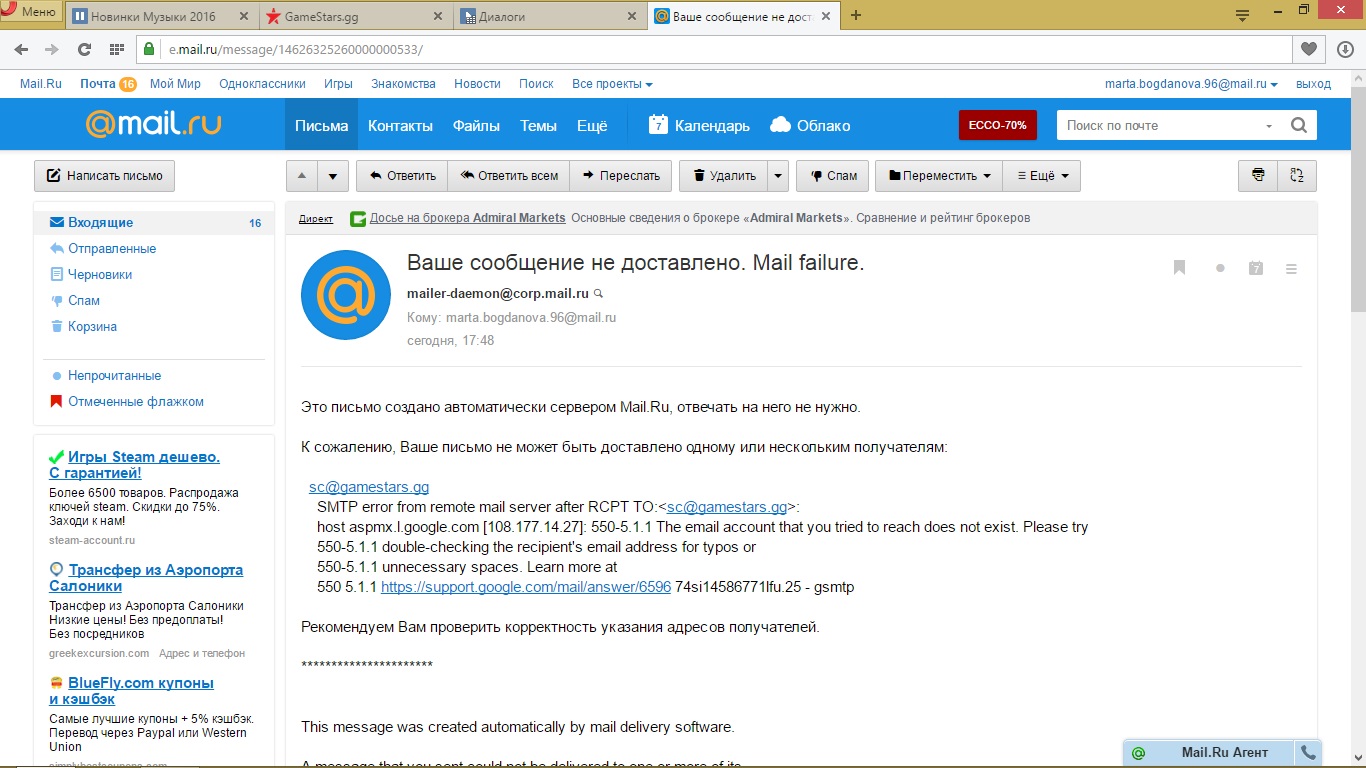Click Написать письмо button
This screenshot has height=768, width=1366.
(x=104, y=175)
